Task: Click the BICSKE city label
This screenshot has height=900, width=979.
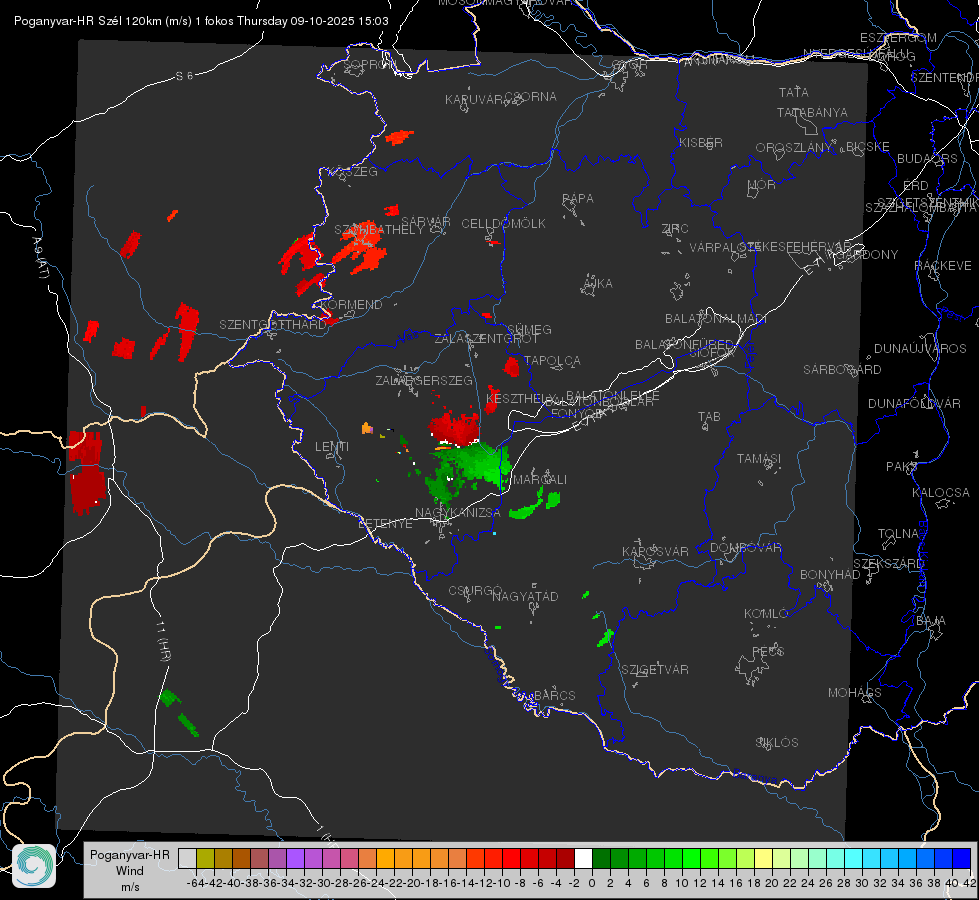Action: (x=867, y=147)
